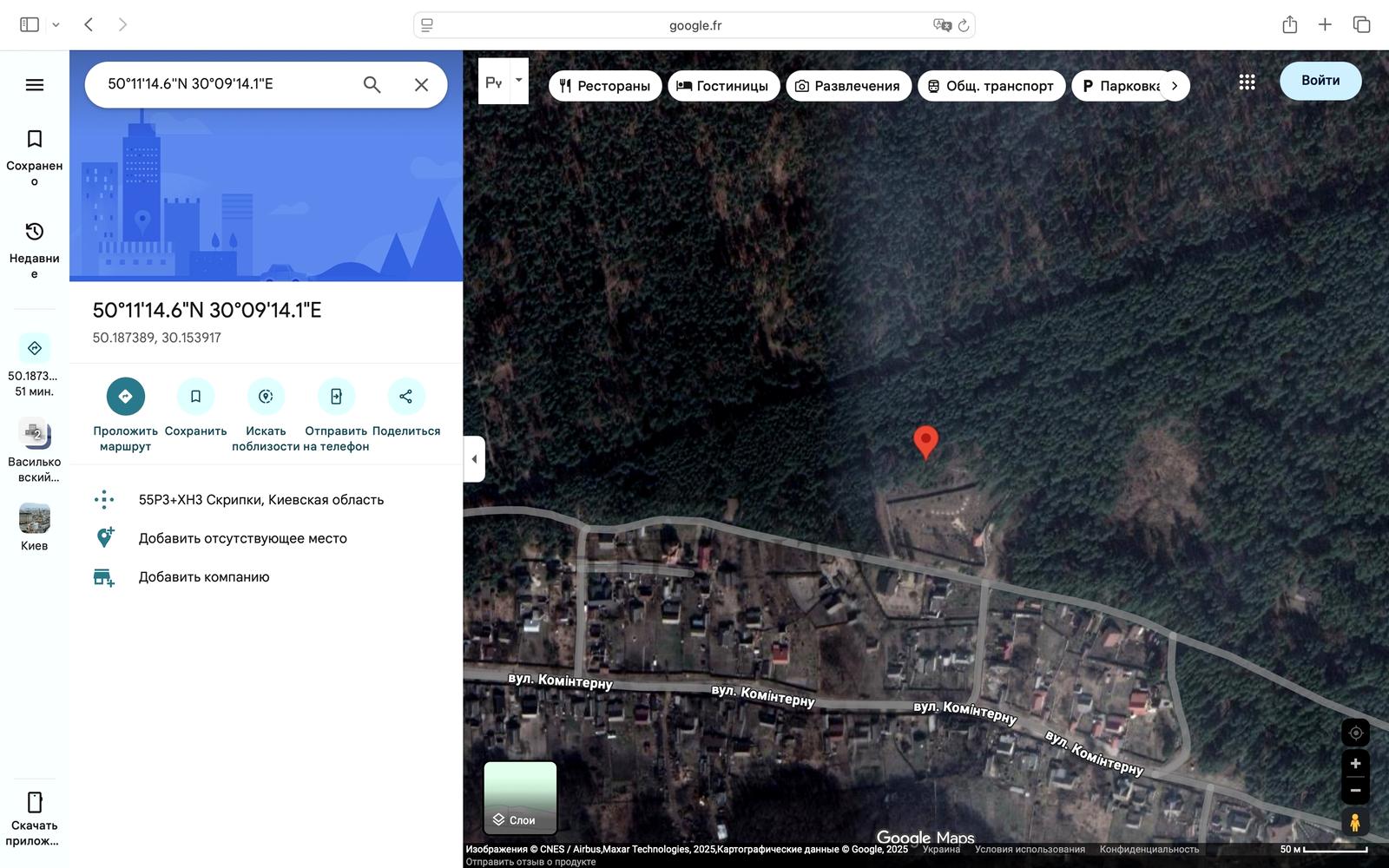1389x868 pixels.
Task: Open Safari sidebar dropdown chevron
Action: coord(56,25)
